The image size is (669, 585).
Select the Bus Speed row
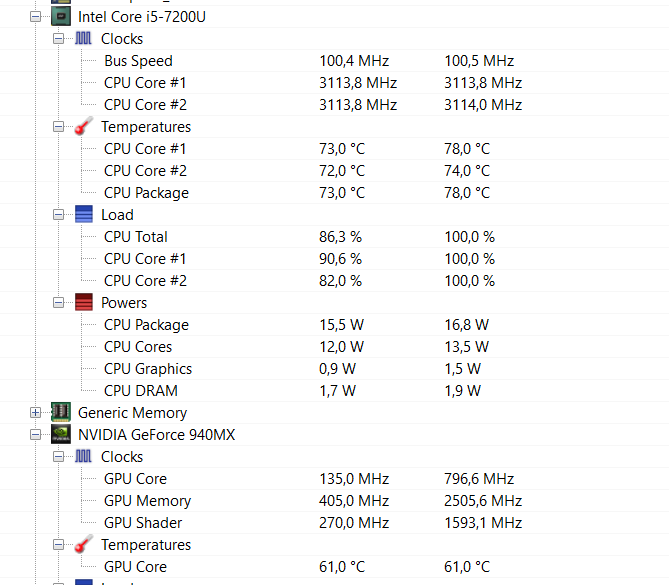click(138, 61)
